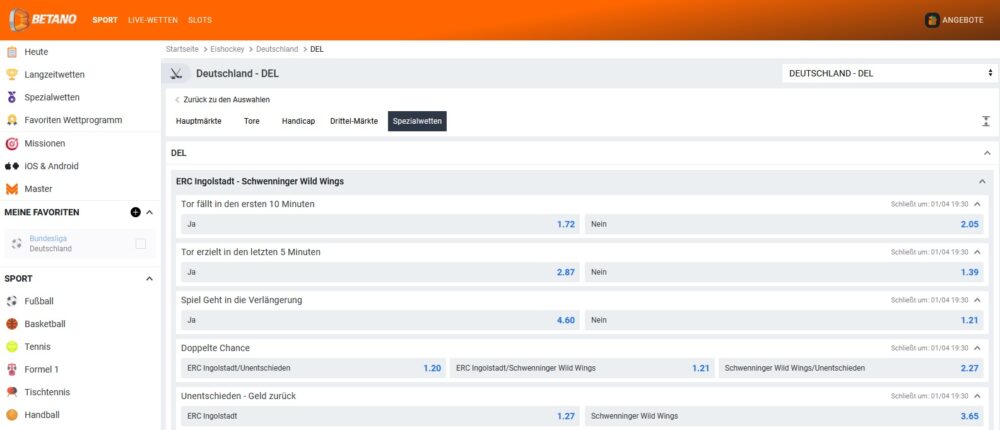This screenshot has width=1000, height=430.
Task: Select Schwenninger Wild Wings odds 3.65
Action: click(784, 415)
